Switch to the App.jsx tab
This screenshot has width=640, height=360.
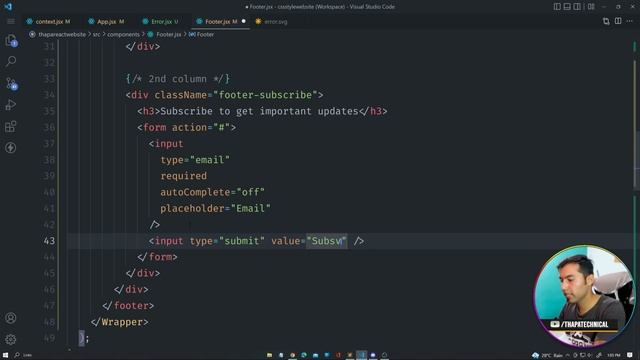[107, 22]
